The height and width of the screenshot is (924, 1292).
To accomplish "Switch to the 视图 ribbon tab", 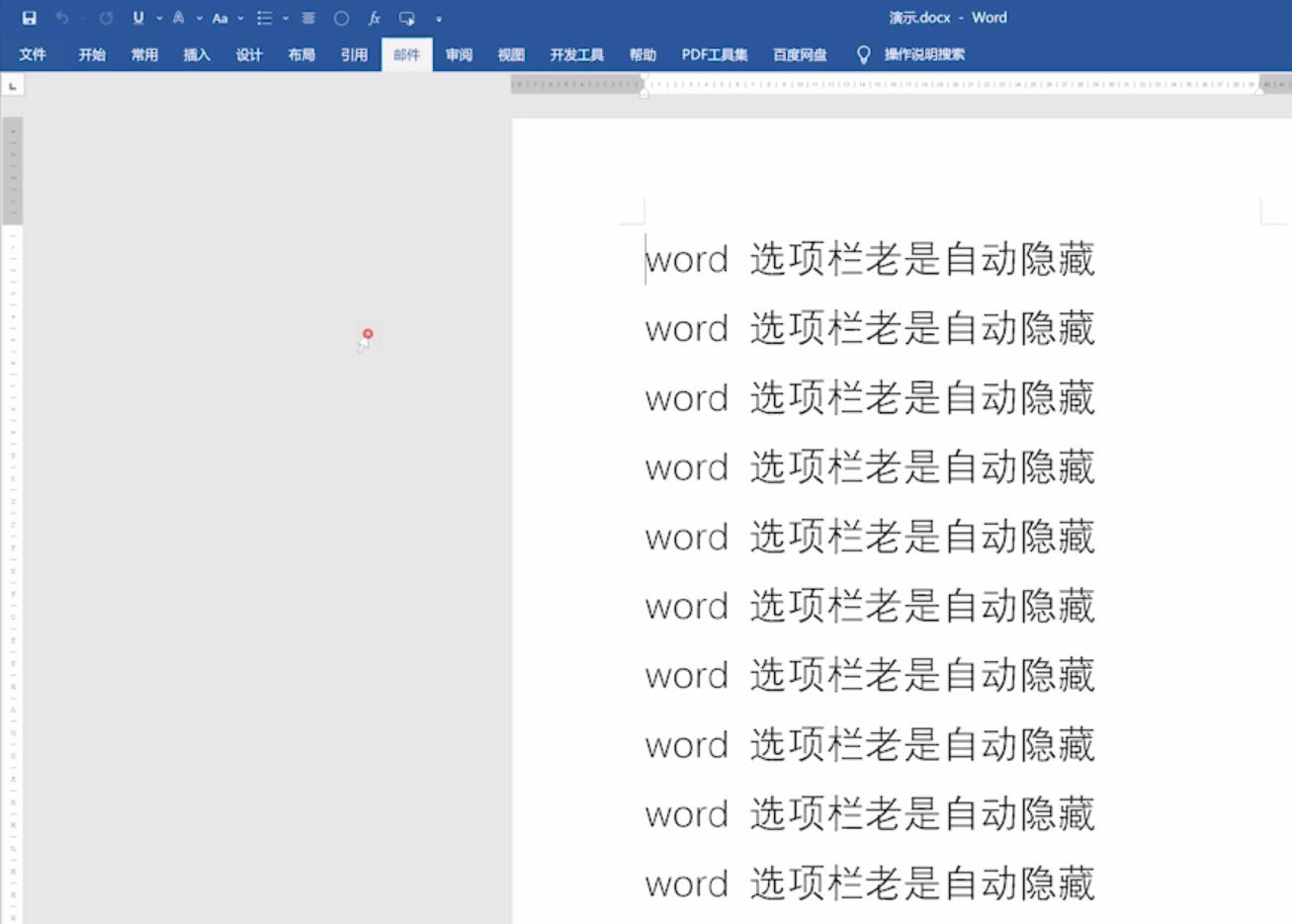I will point(511,54).
